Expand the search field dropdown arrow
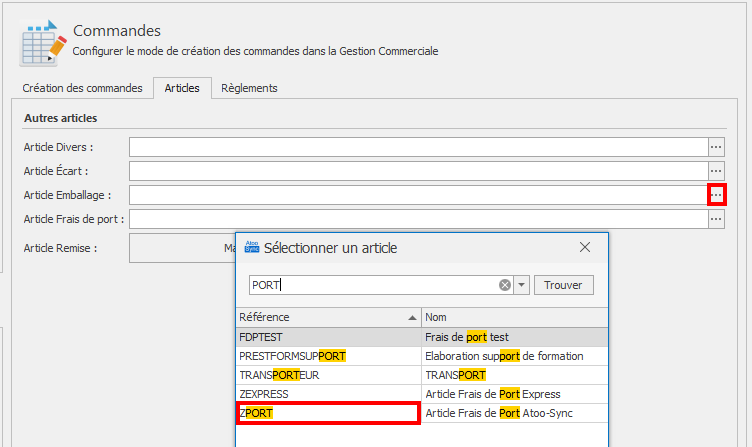This screenshot has height=447, width=752. 522,285
